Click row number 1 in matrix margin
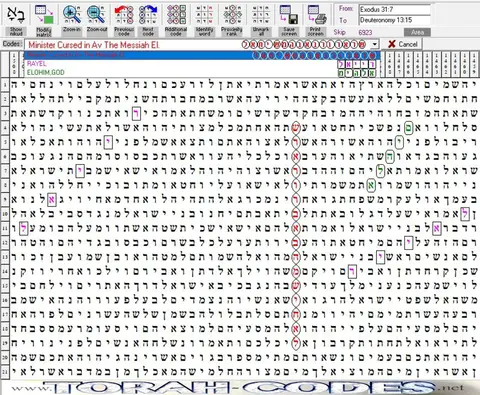Viewport: 480px width, 395px height. coord(5,85)
